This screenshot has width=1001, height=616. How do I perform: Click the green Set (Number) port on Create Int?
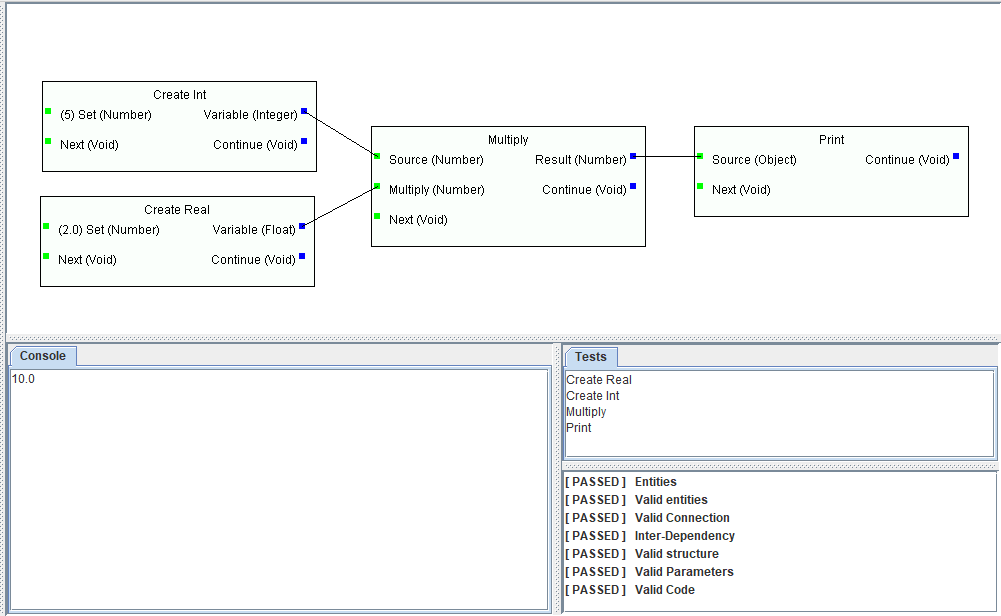[48, 111]
